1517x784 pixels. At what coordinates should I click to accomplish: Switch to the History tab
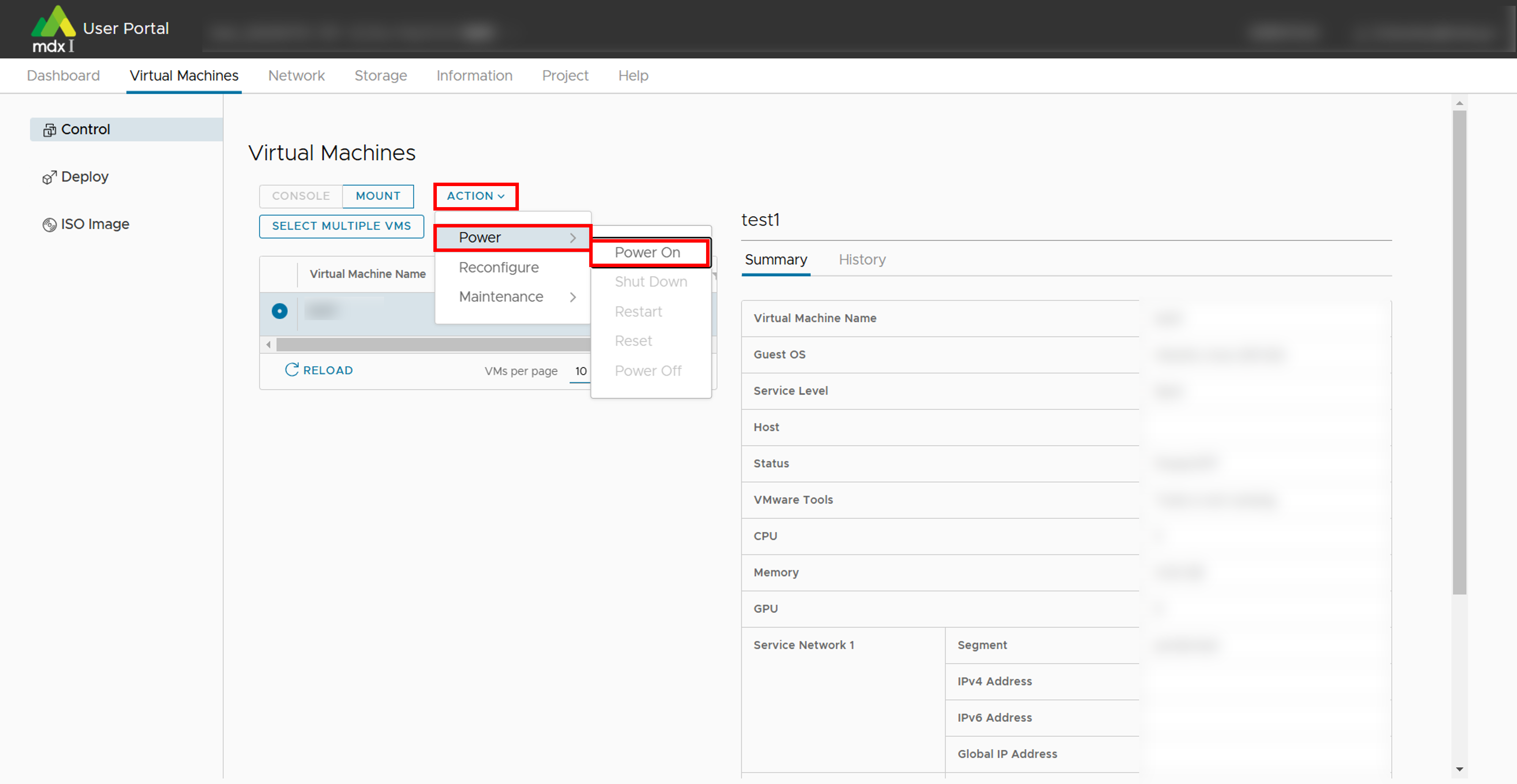pyautogui.click(x=862, y=259)
